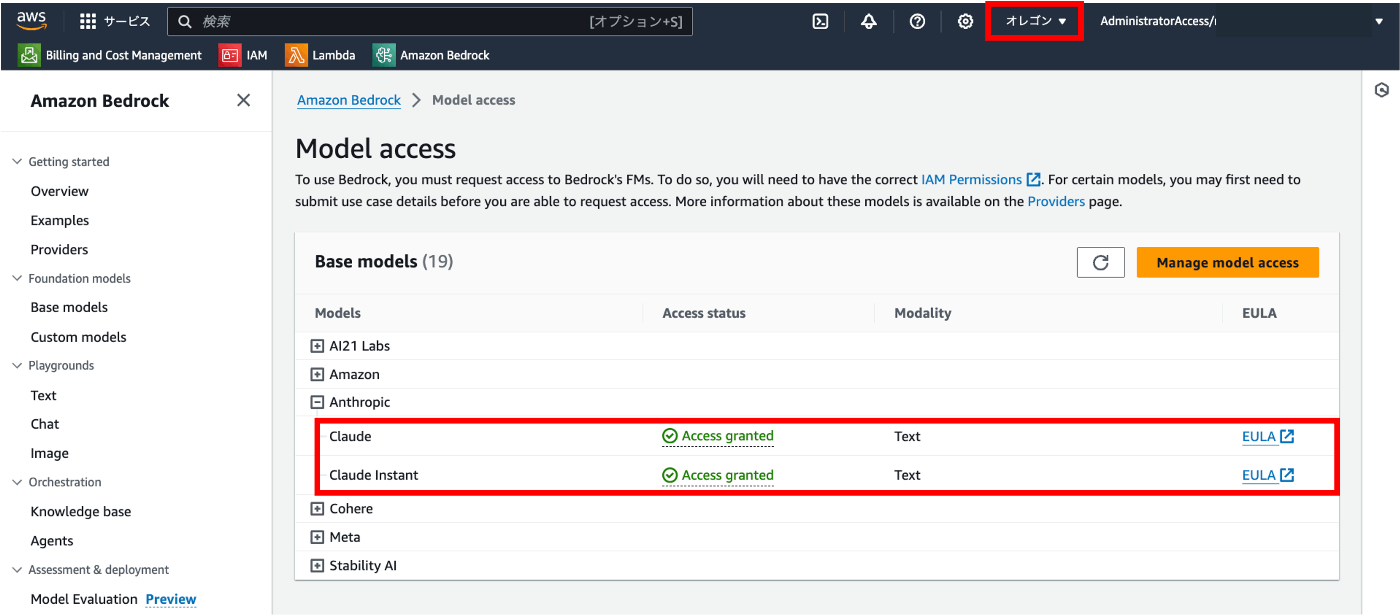Screen dimensions: 1400x616
Task: Open the IAM Permissions link
Action: [x=971, y=180]
